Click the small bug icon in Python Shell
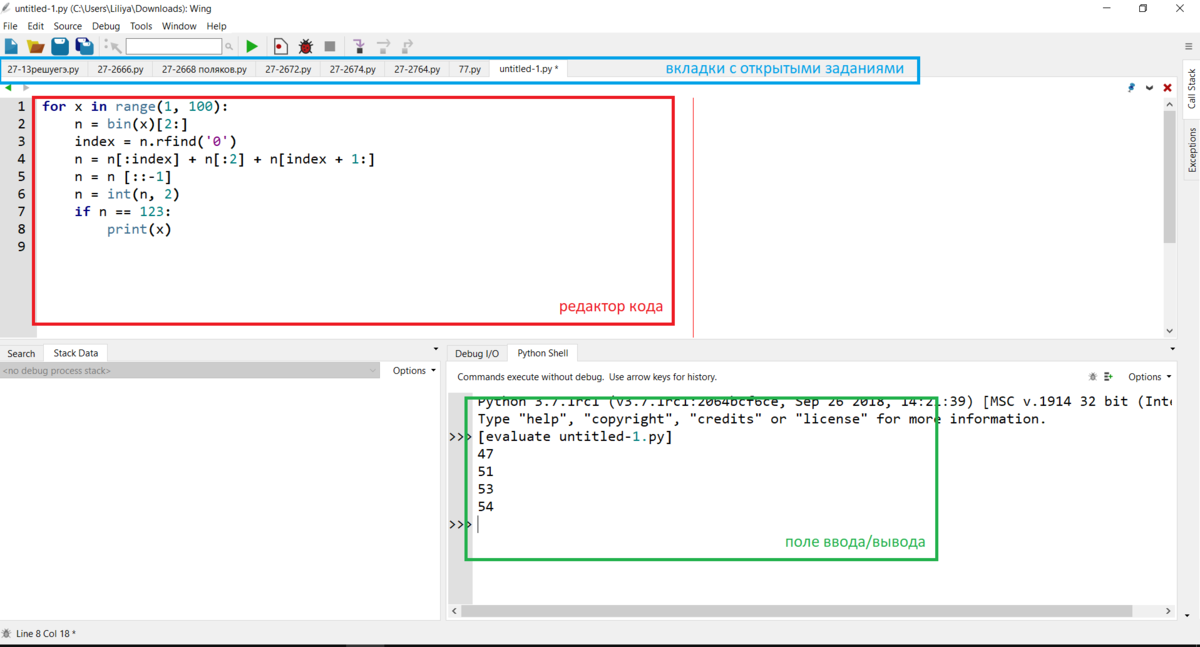Screen dimensions: 1200x647 [x=1093, y=377]
